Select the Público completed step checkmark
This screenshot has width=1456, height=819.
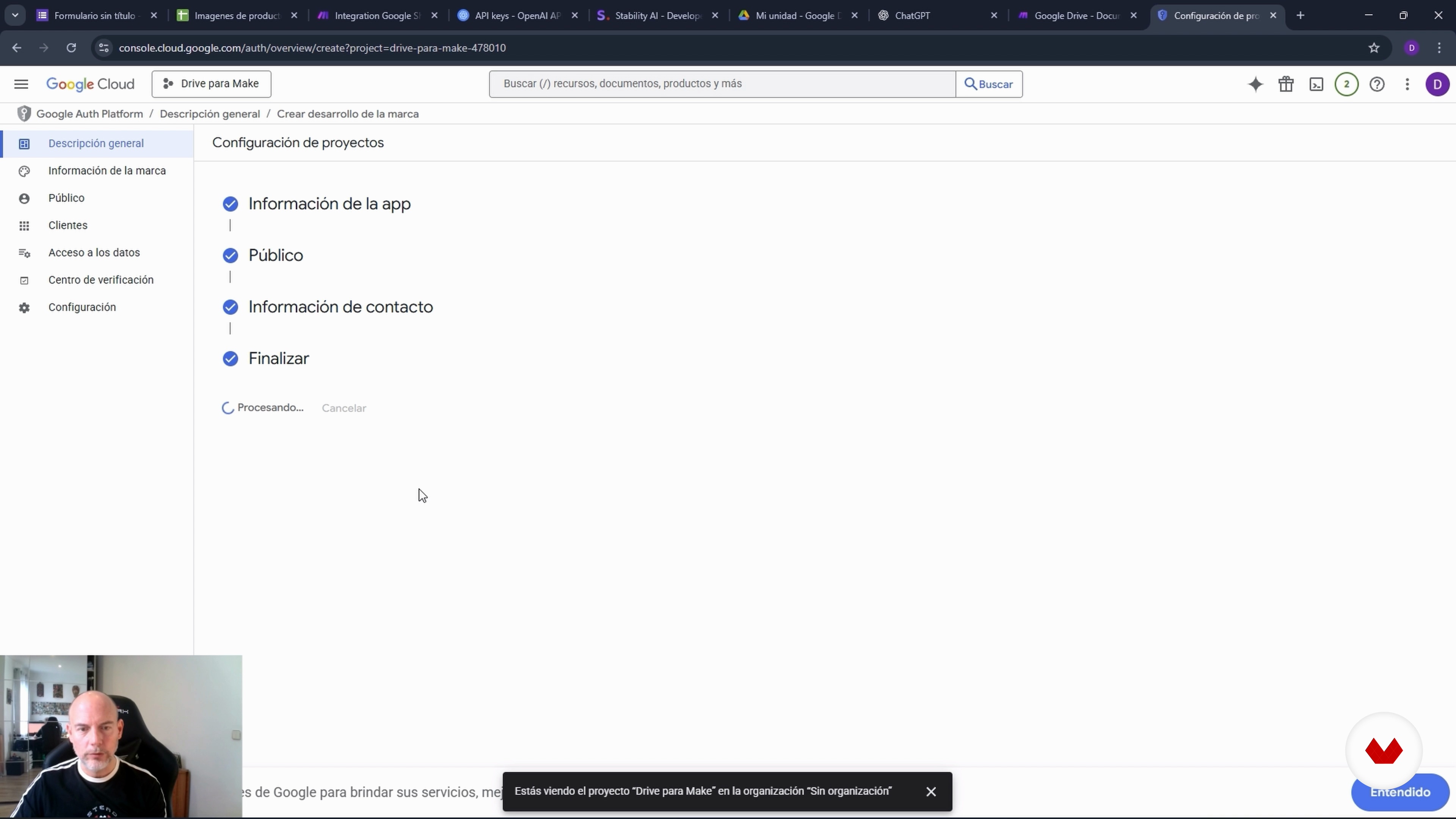pos(230,256)
